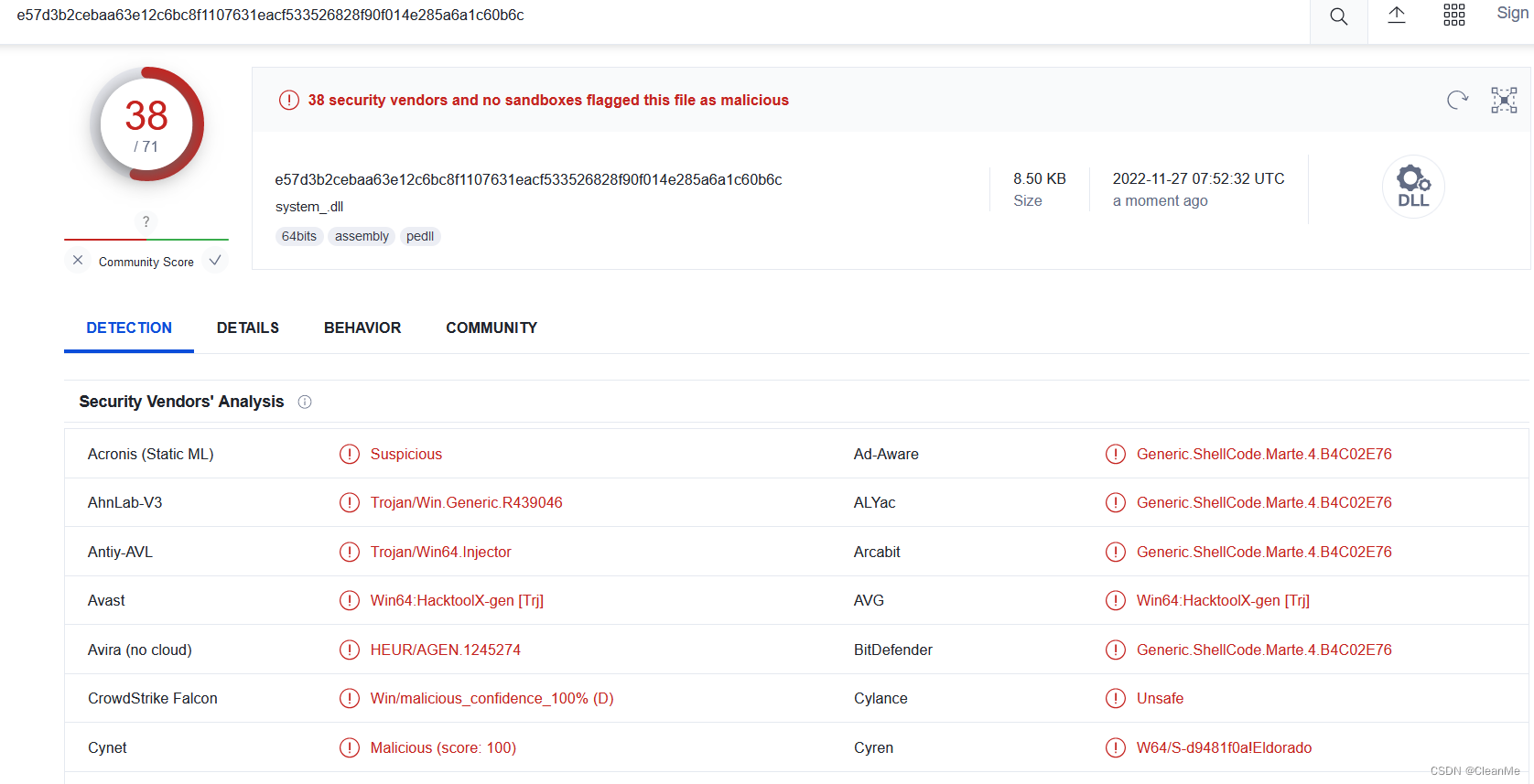Click the Acronis Suspicious alert icon
The width and height of the screenshot is (1534, 784).
(x=350, y=455)
